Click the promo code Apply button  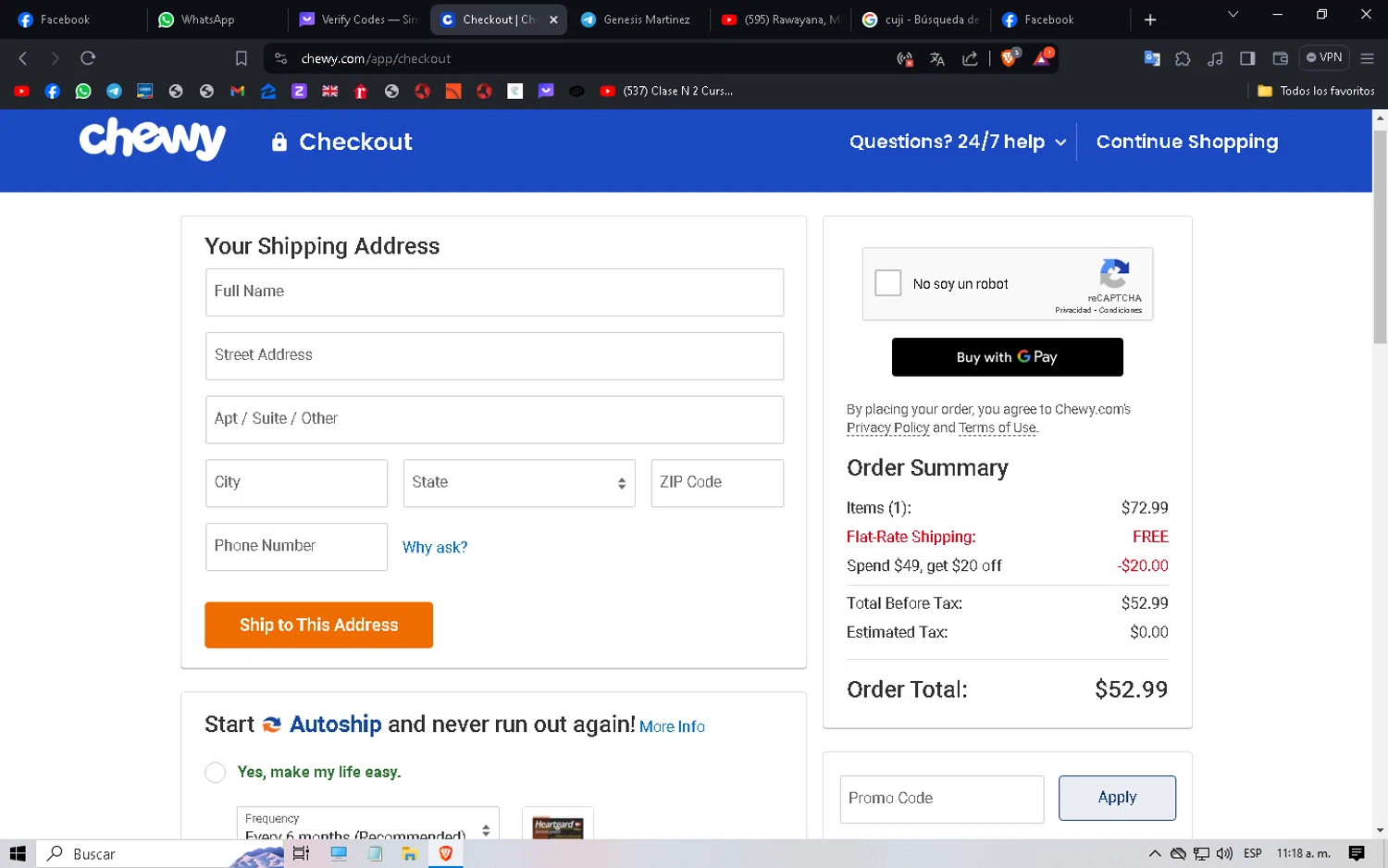1117,798
